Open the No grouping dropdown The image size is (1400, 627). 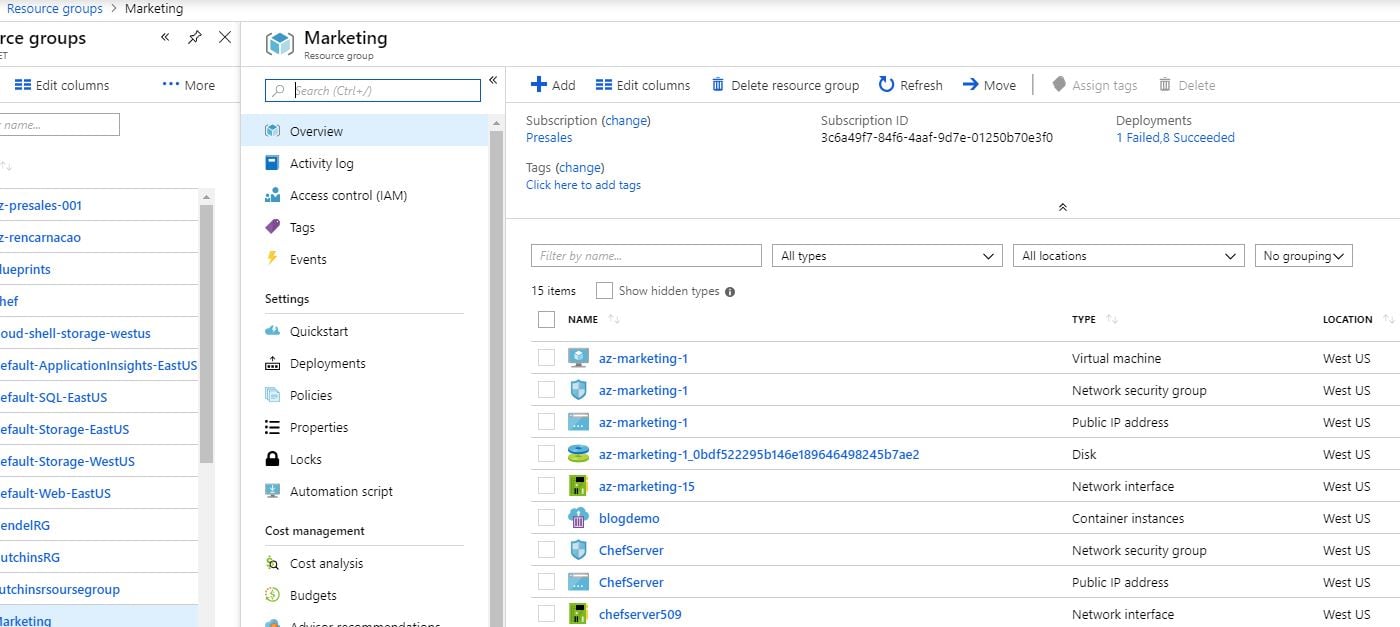1304,256
